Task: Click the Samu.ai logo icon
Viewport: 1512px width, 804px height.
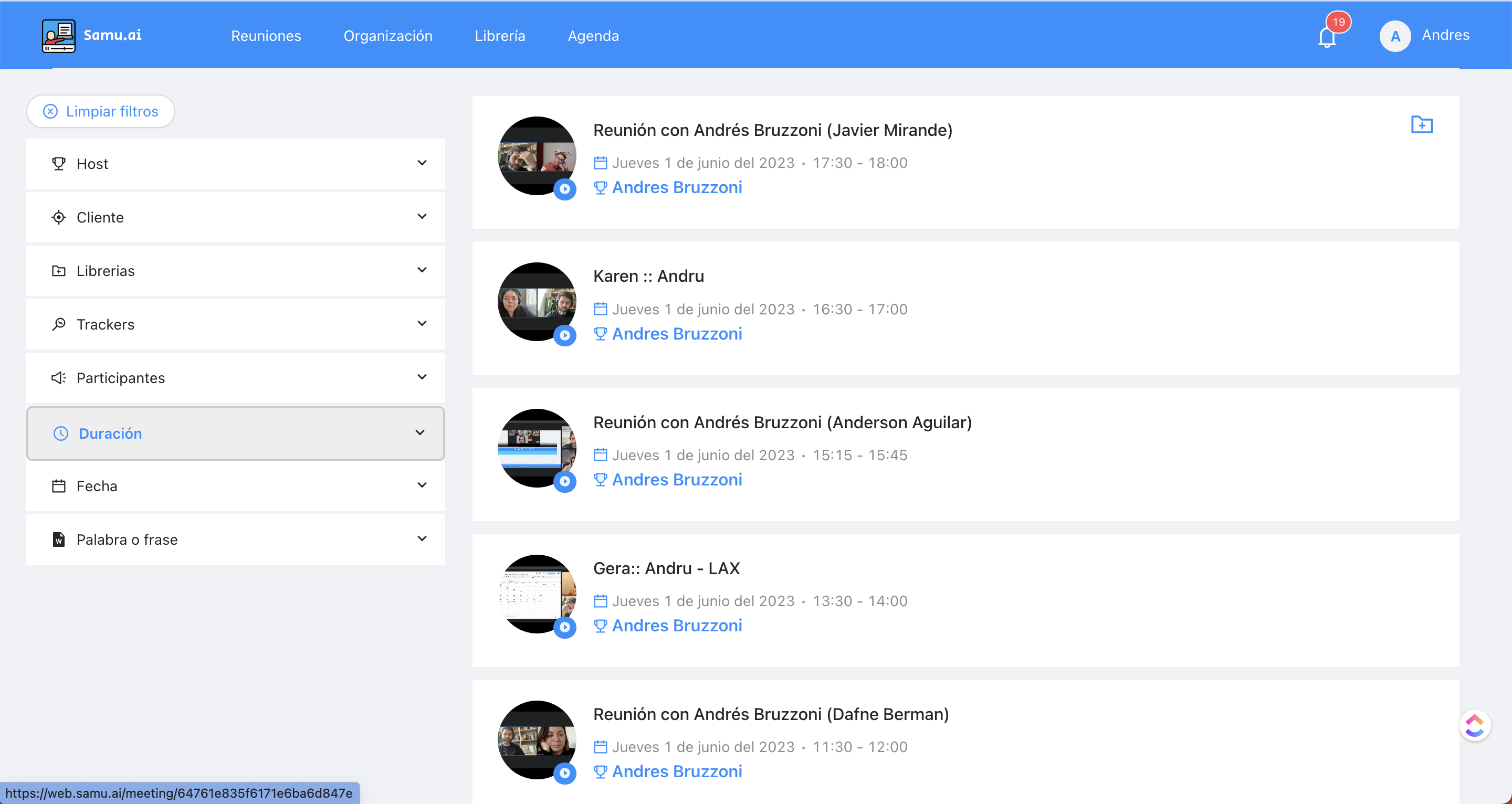Action: pos(58,36)
